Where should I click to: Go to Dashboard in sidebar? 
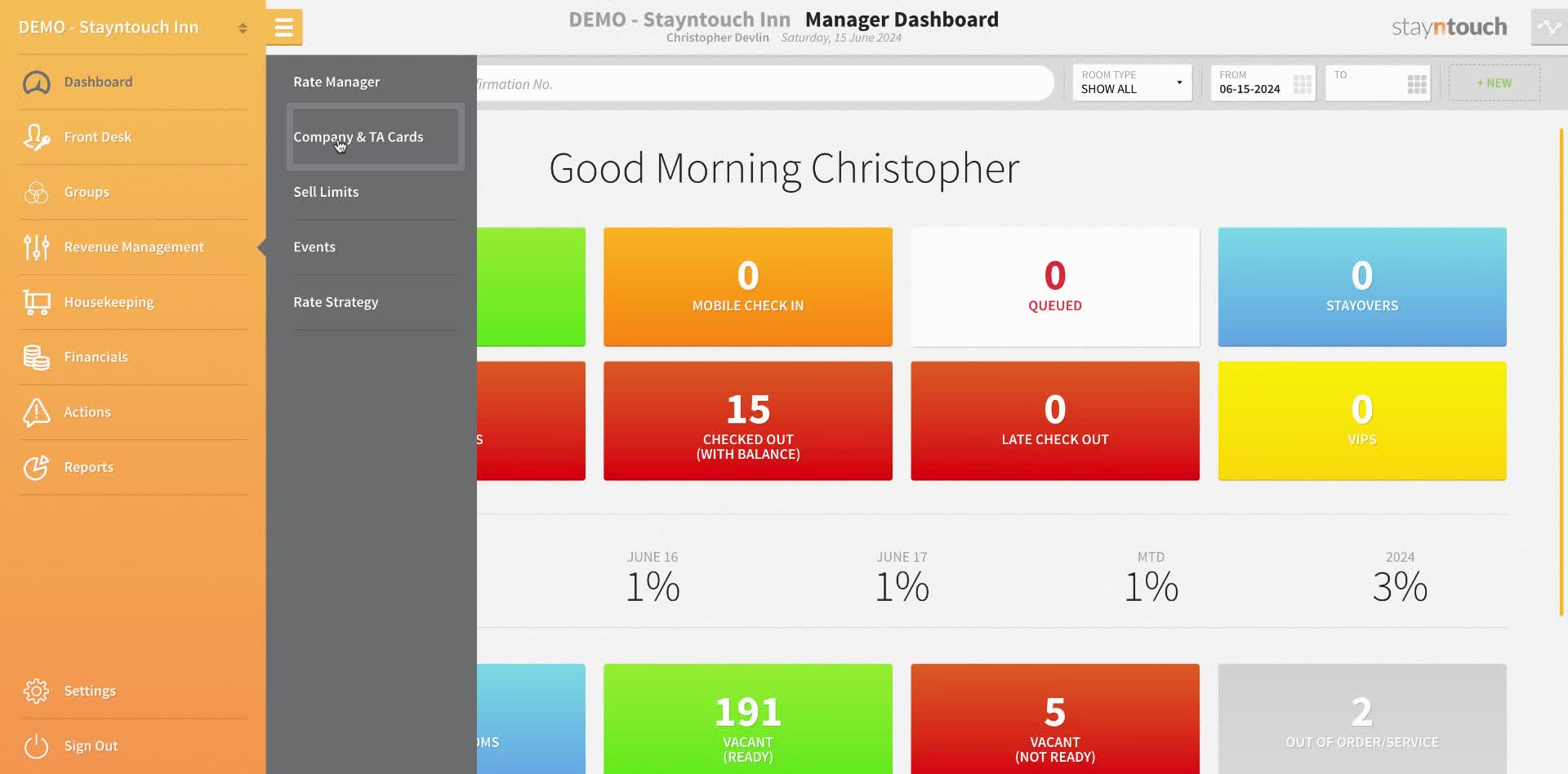click(98, 82)
